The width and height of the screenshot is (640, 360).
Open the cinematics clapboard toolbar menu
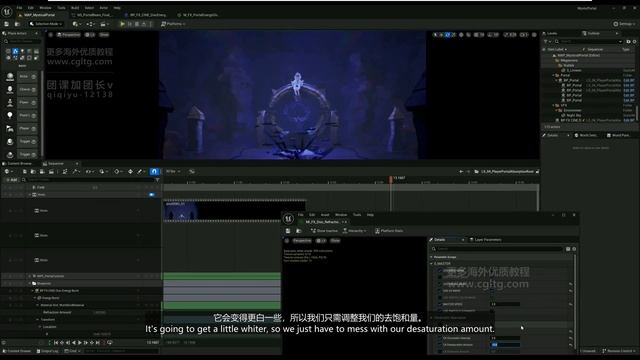[x=104, y=24]
